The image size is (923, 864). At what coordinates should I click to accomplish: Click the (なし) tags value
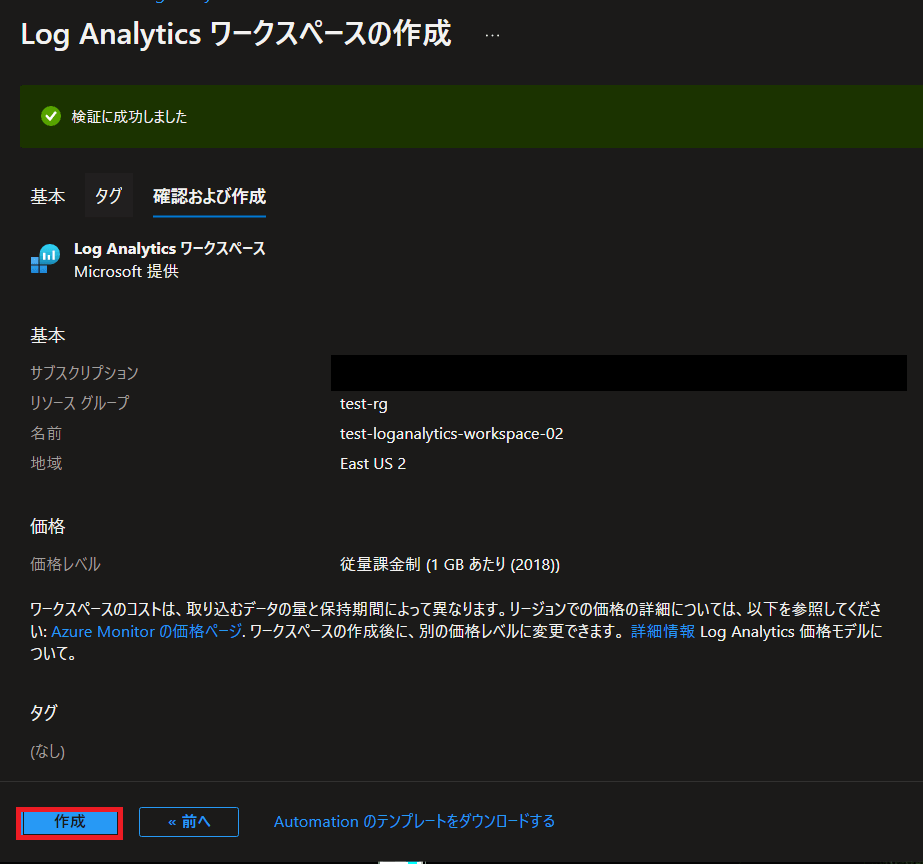[x=48, y=751]
